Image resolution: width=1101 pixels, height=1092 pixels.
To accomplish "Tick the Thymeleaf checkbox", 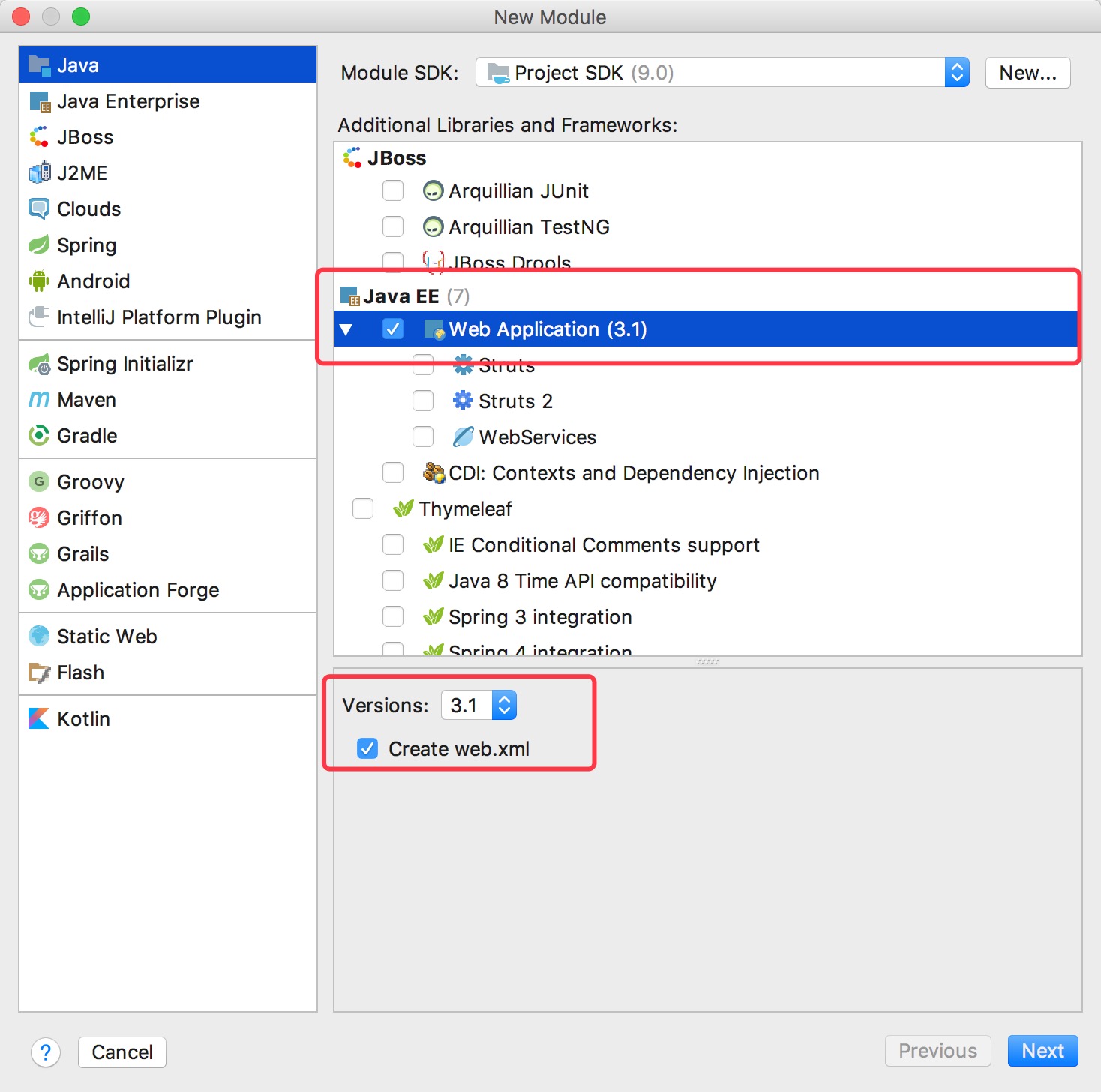I will click(363, 508).
